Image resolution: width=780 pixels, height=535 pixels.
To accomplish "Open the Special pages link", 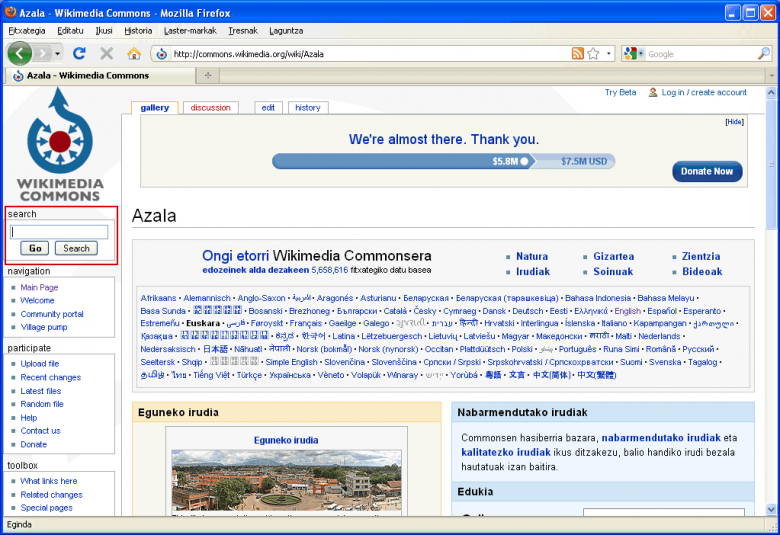I will pos(46,508).
